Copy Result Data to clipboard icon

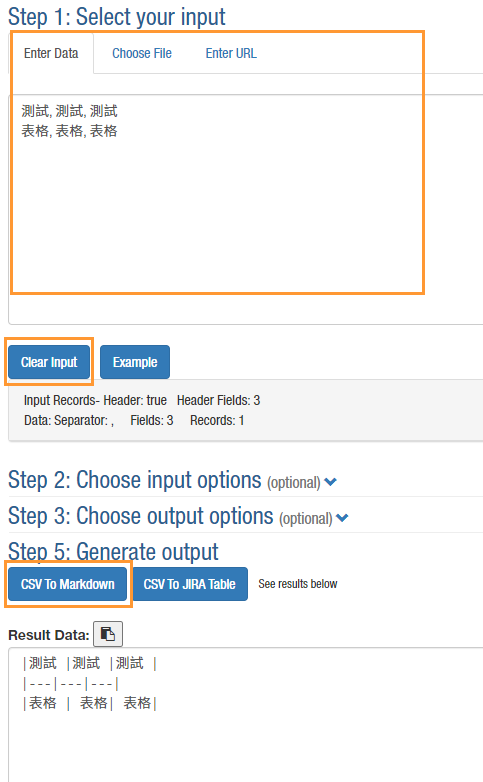coord(108,634)
